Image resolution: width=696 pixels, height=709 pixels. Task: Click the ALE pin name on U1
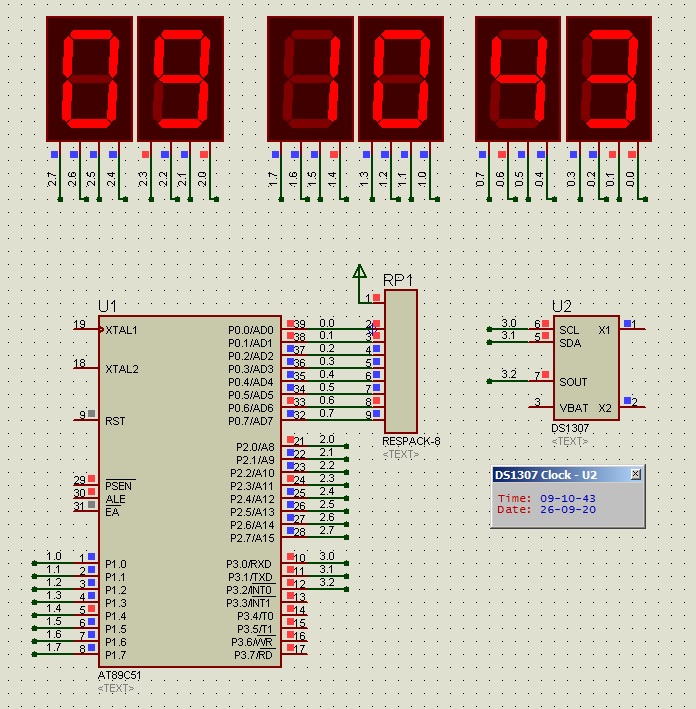pos(115,499)
